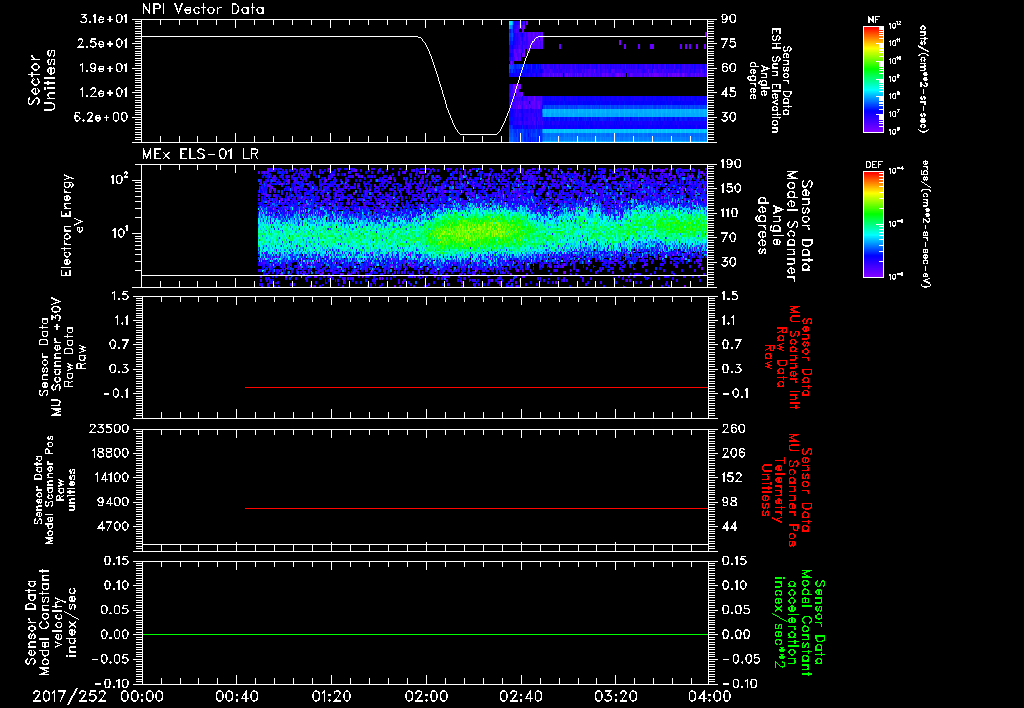Click the "03:20" time tick label
Viewport: 1024px width, 708px height.
(615, 696)
